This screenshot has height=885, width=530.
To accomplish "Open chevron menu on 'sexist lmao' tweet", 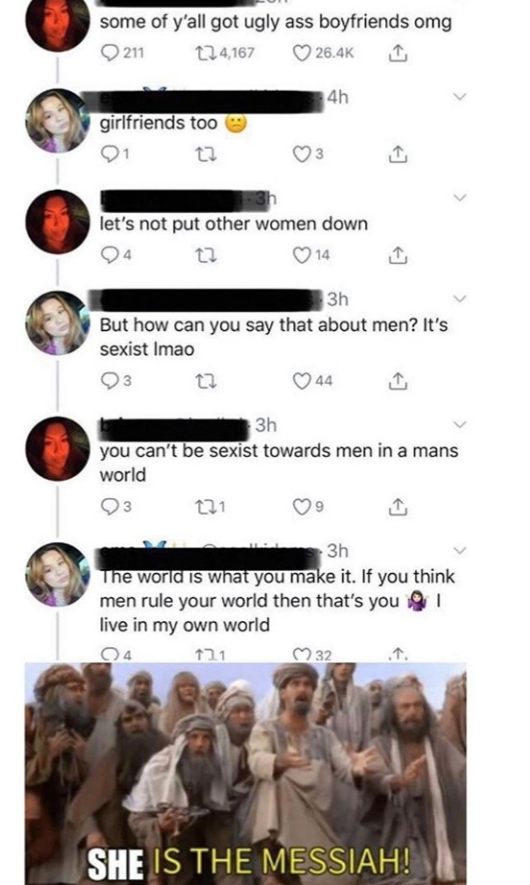I will pos(461,299).
